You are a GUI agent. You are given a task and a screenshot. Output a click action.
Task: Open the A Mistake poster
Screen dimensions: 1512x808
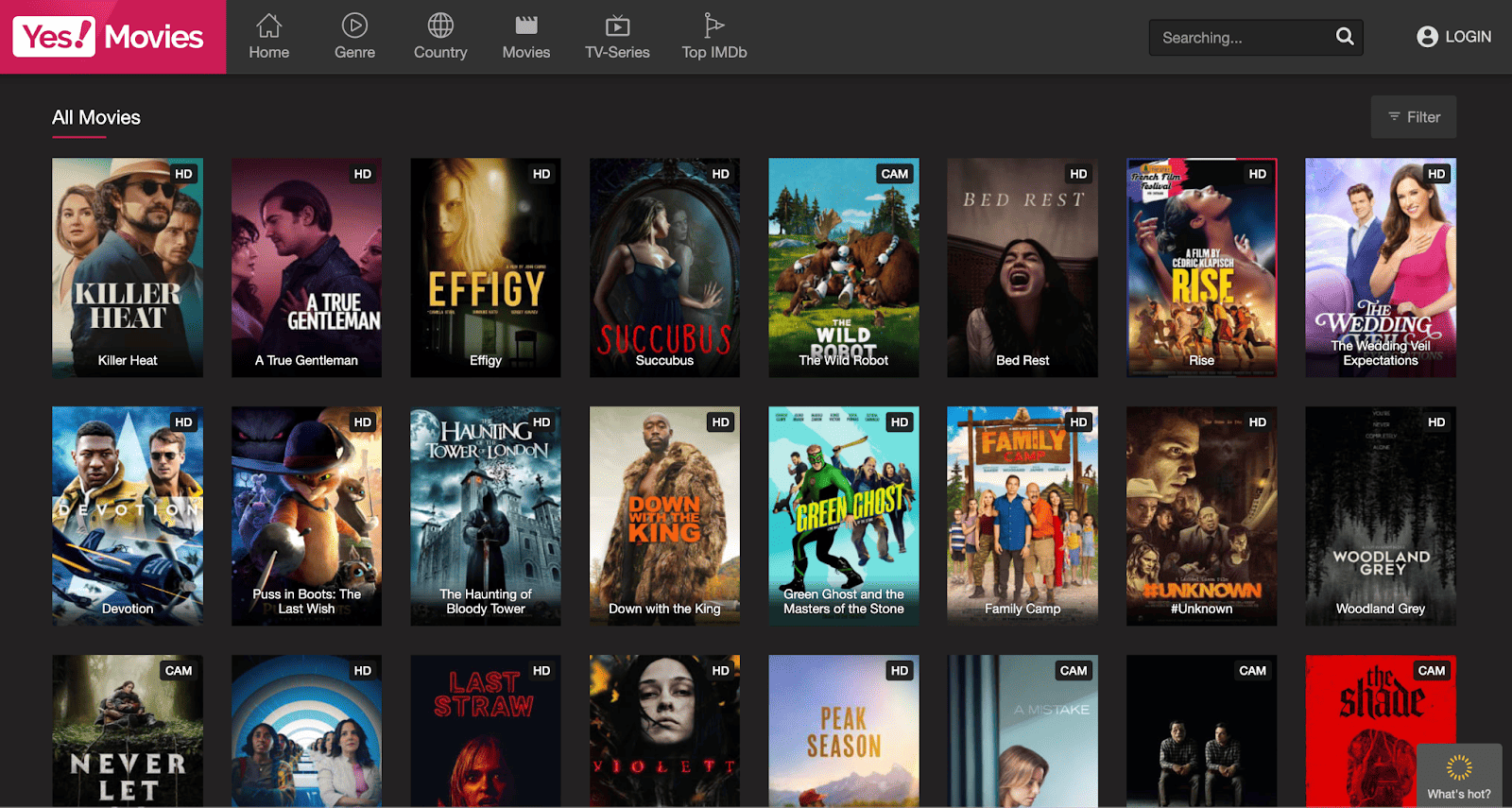click(x=1022, y=731)
